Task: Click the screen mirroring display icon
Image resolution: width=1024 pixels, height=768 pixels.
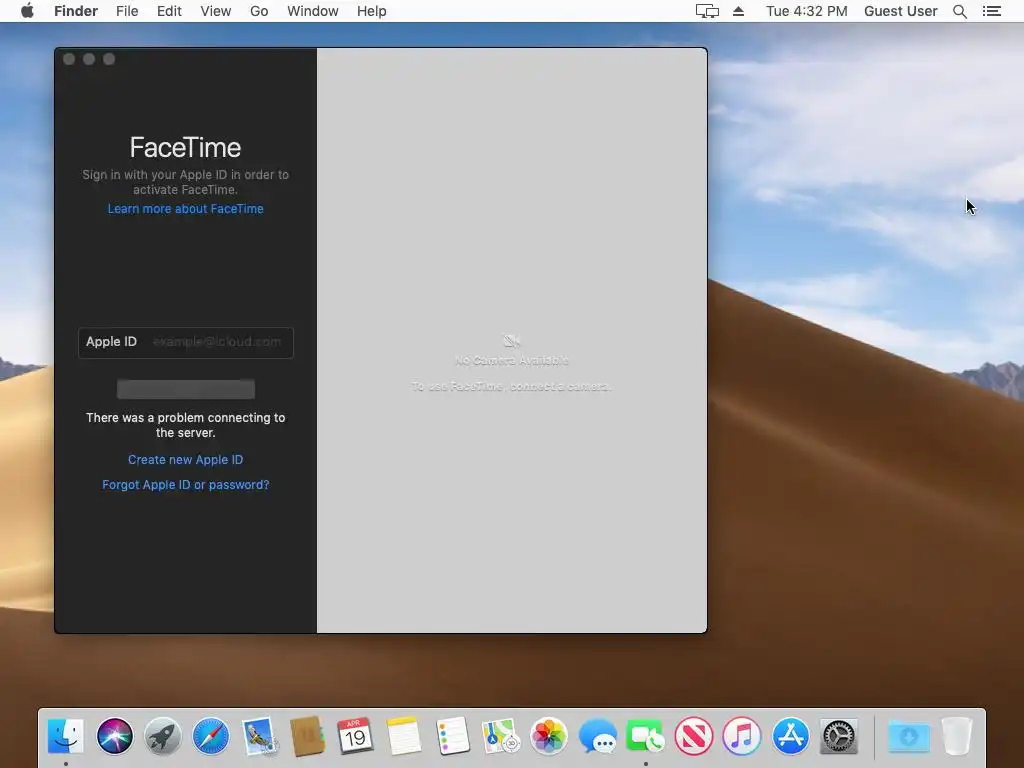Action: pos(707,11)
